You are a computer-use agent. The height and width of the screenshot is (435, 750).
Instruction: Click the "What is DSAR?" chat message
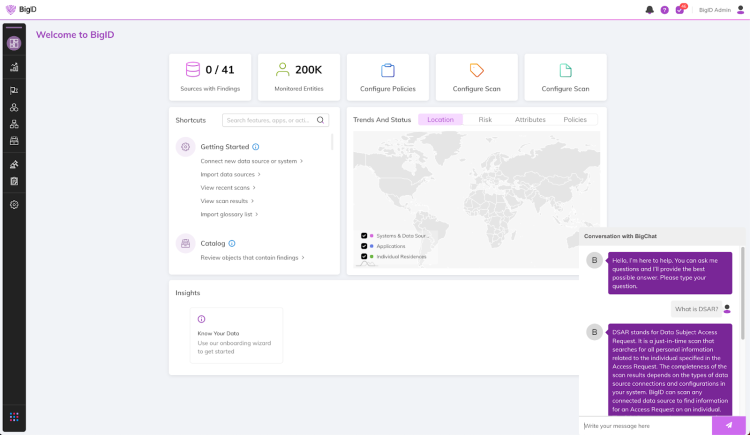click(696, 309)
